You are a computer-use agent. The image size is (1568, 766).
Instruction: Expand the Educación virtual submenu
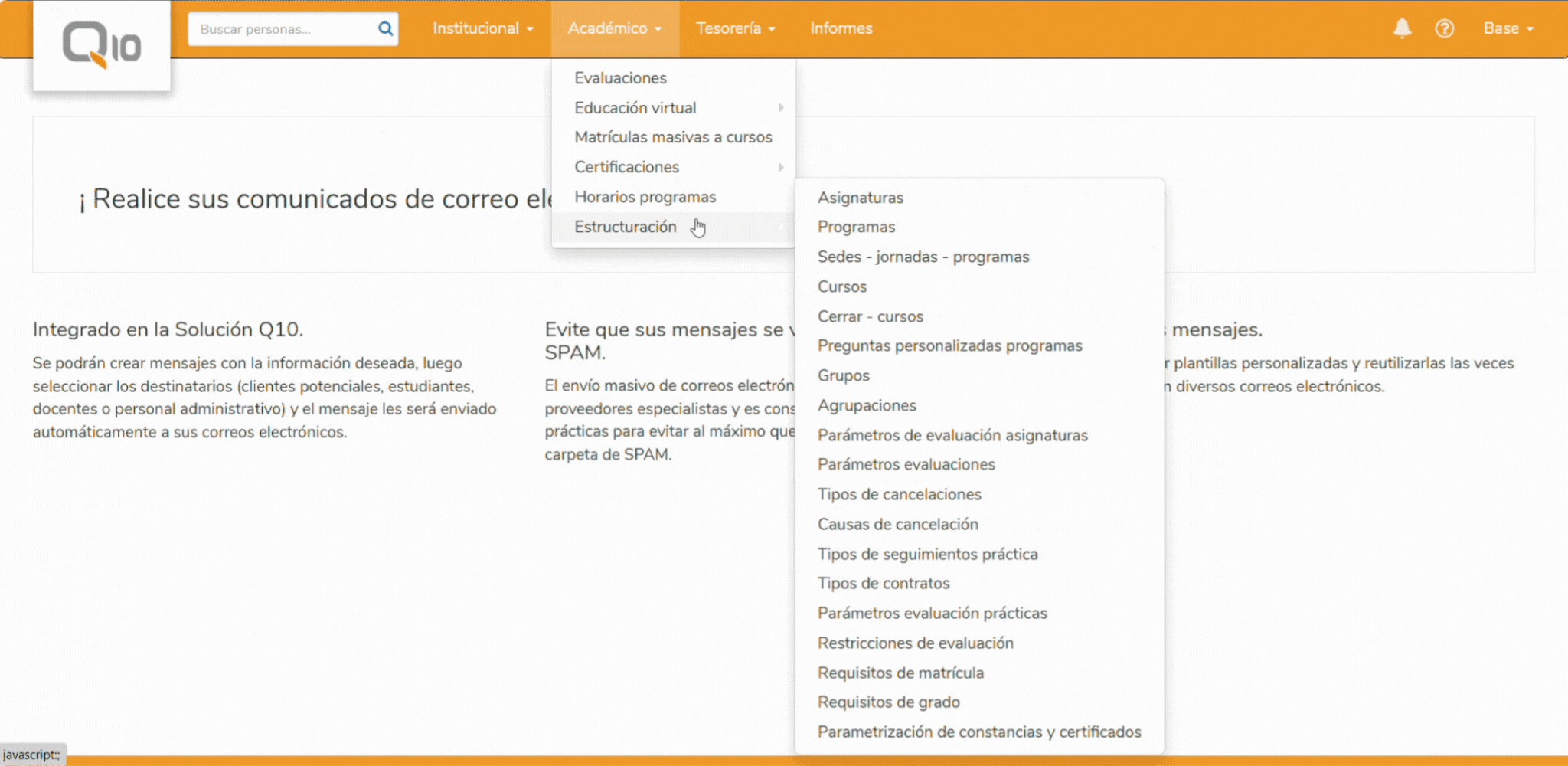635,108
